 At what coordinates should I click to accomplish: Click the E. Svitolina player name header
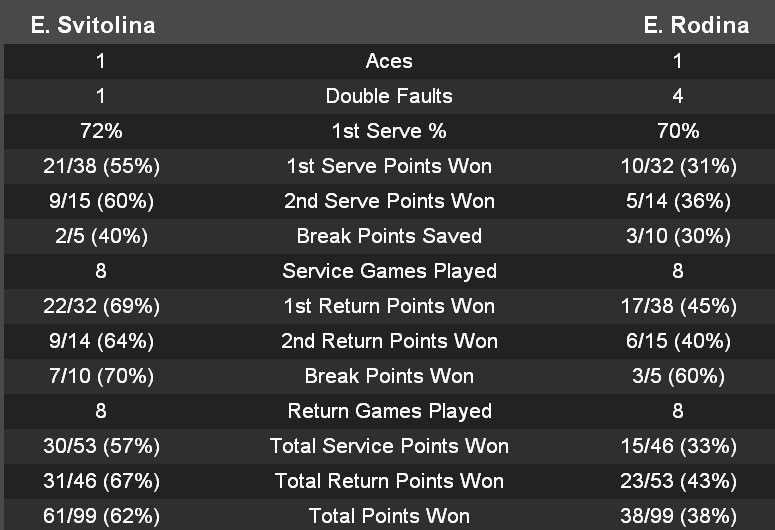point(93,26)
